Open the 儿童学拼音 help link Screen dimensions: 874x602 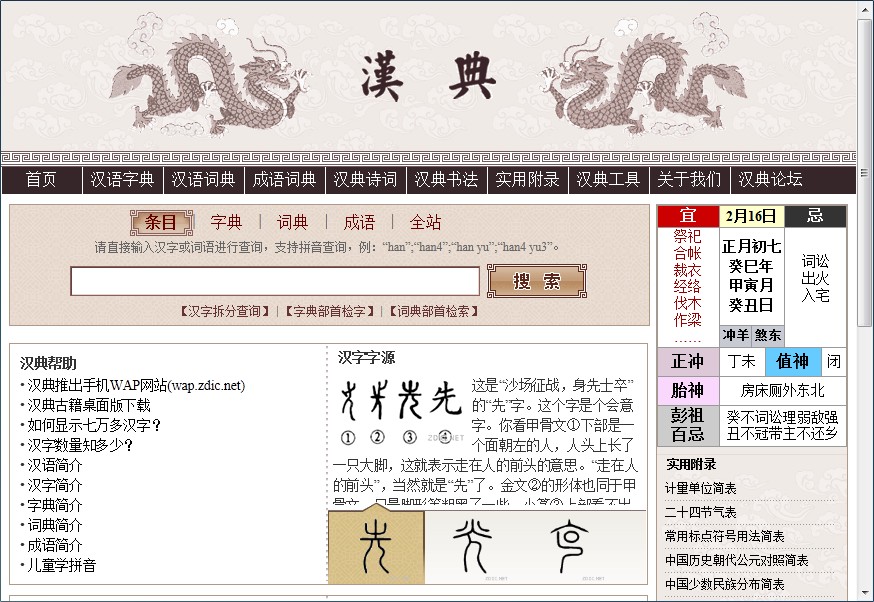61,565
